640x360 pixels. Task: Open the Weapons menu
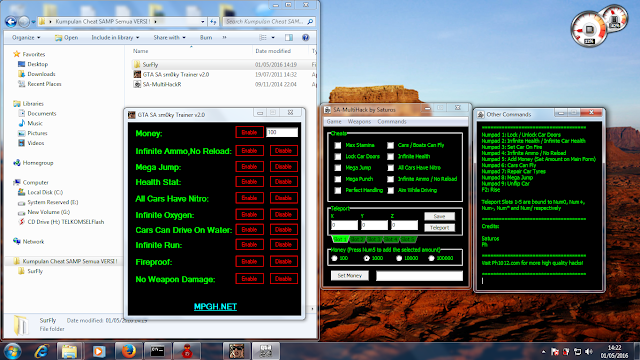(359, 122)
